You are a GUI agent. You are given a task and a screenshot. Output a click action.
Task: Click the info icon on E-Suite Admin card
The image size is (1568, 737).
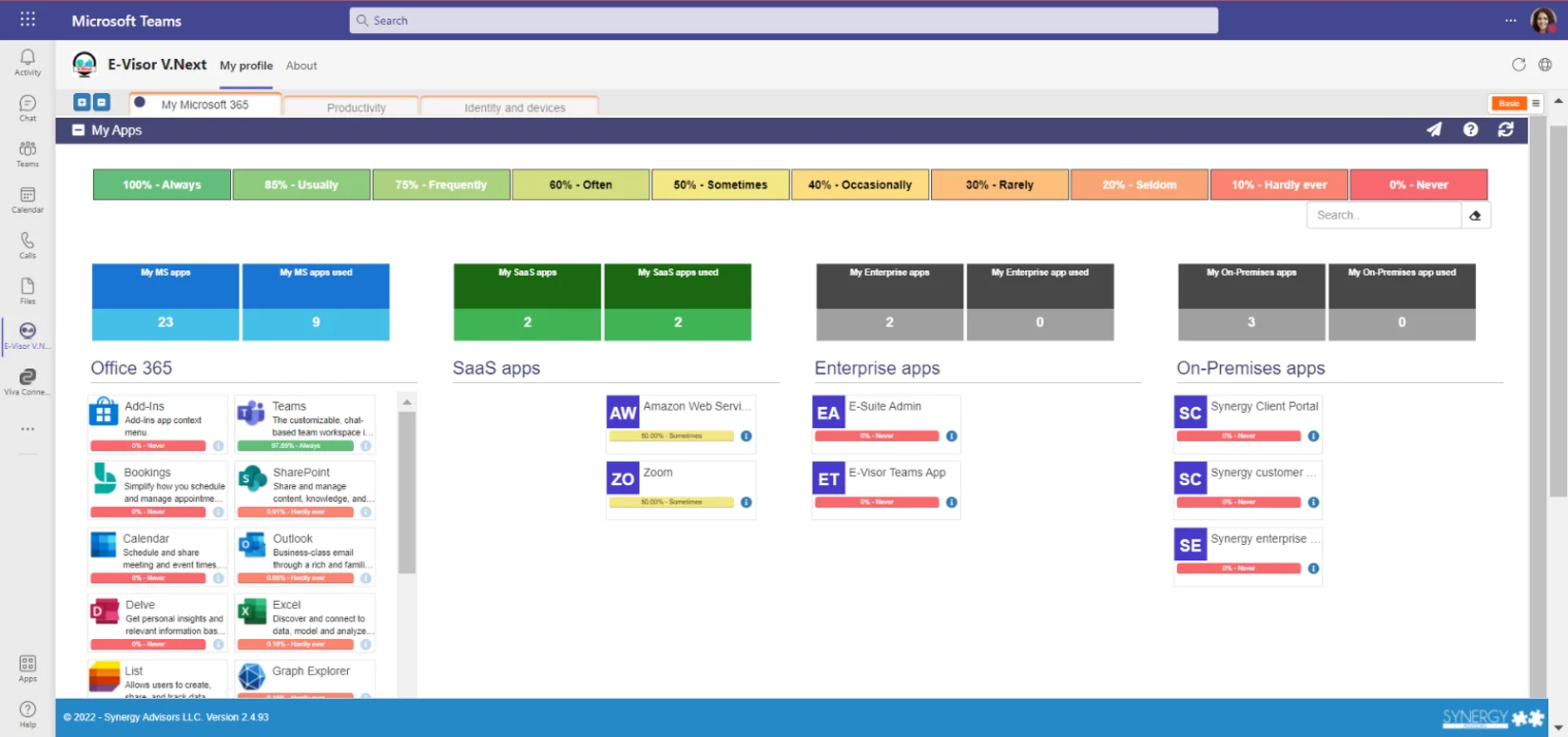click(952, 436)
